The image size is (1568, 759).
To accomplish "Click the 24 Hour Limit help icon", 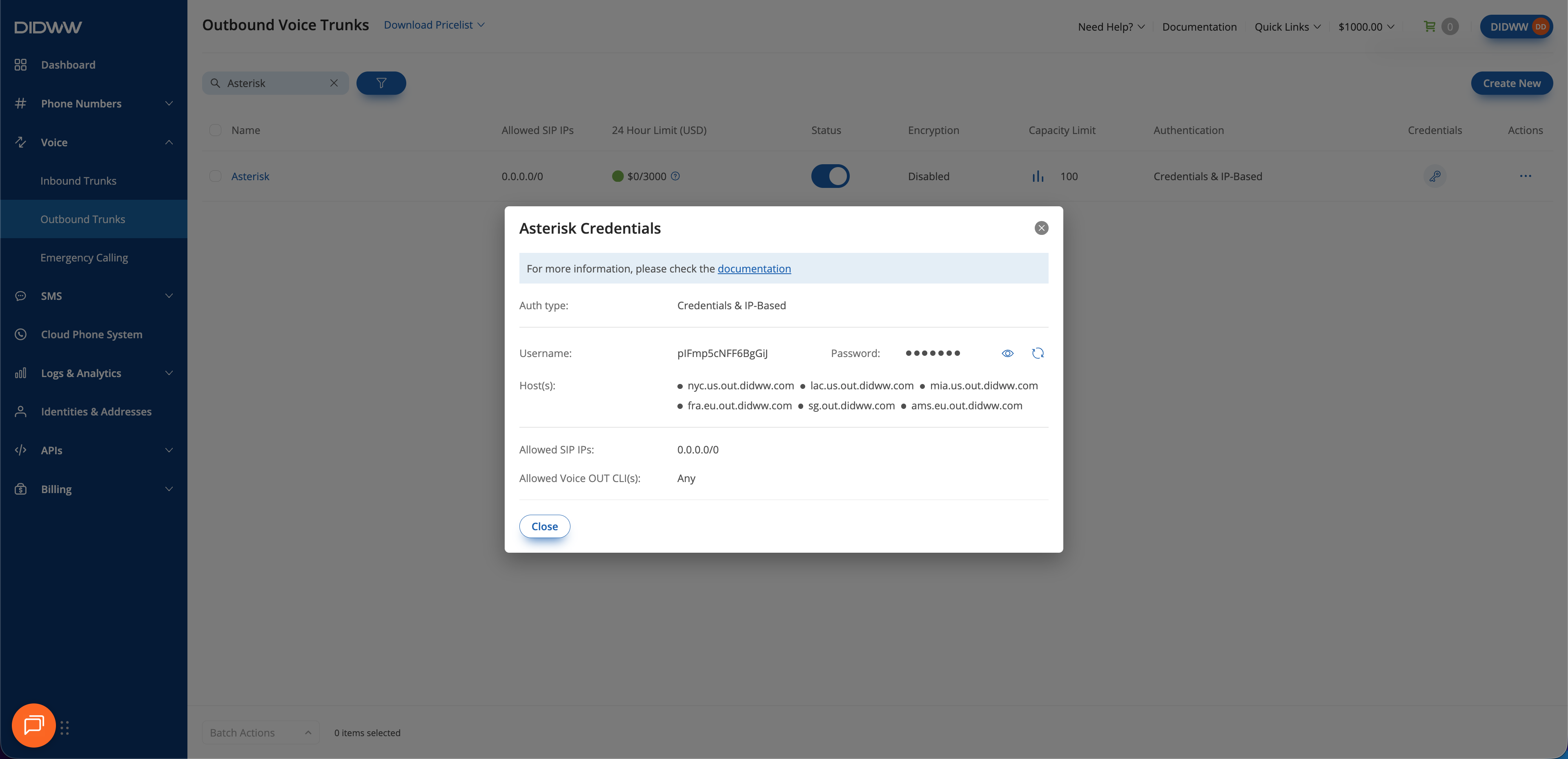I will coord(675,176).
